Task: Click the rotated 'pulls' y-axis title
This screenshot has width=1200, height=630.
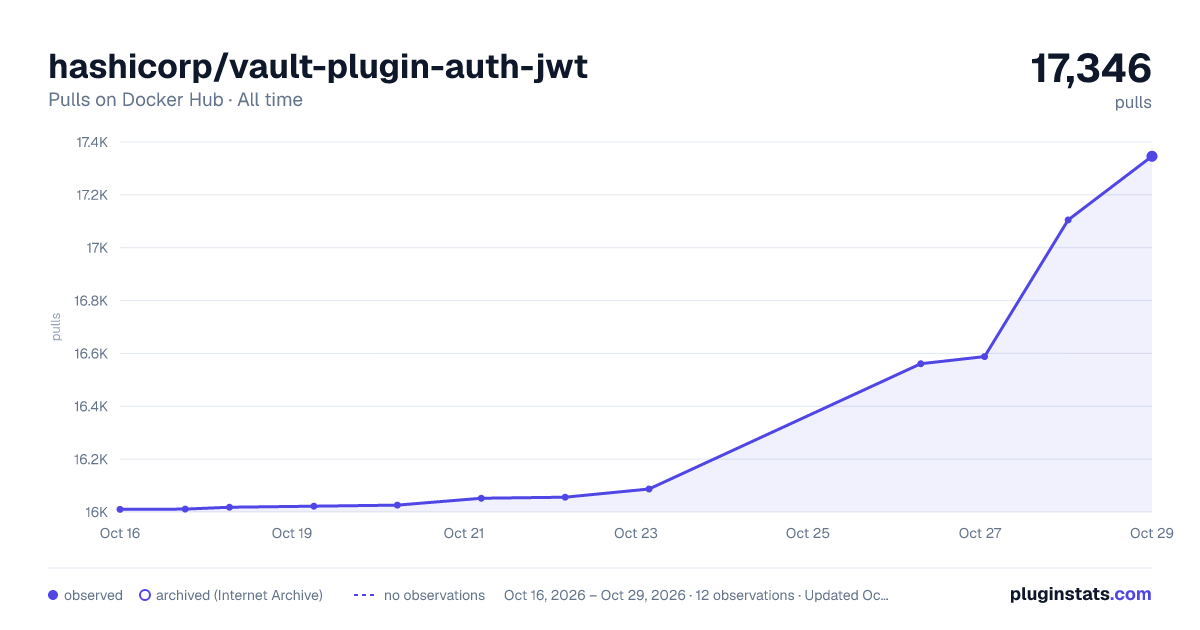Action: coord(56,326)
